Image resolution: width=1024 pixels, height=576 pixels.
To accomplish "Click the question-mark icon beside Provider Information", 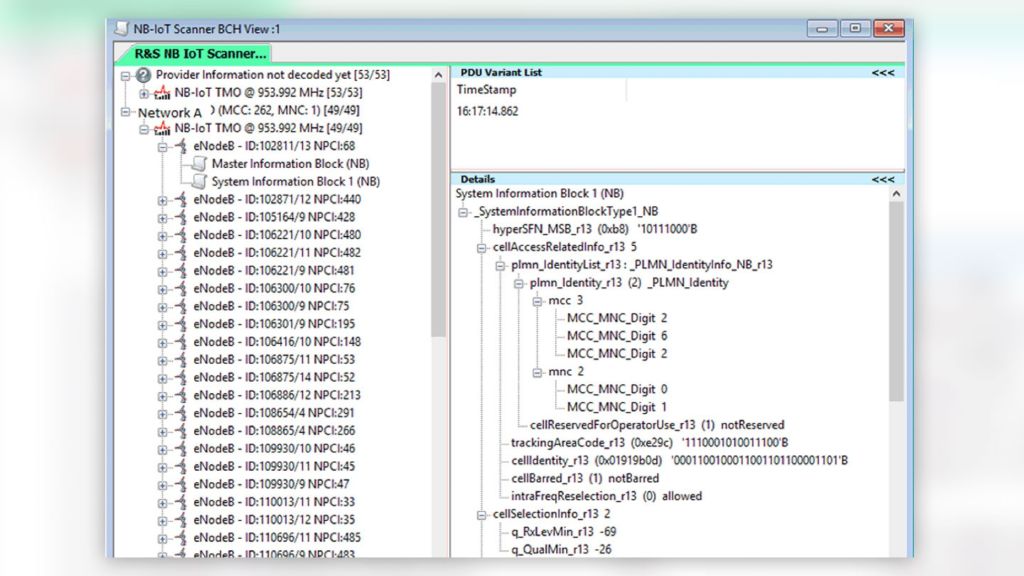I will [x=142, y=74].
